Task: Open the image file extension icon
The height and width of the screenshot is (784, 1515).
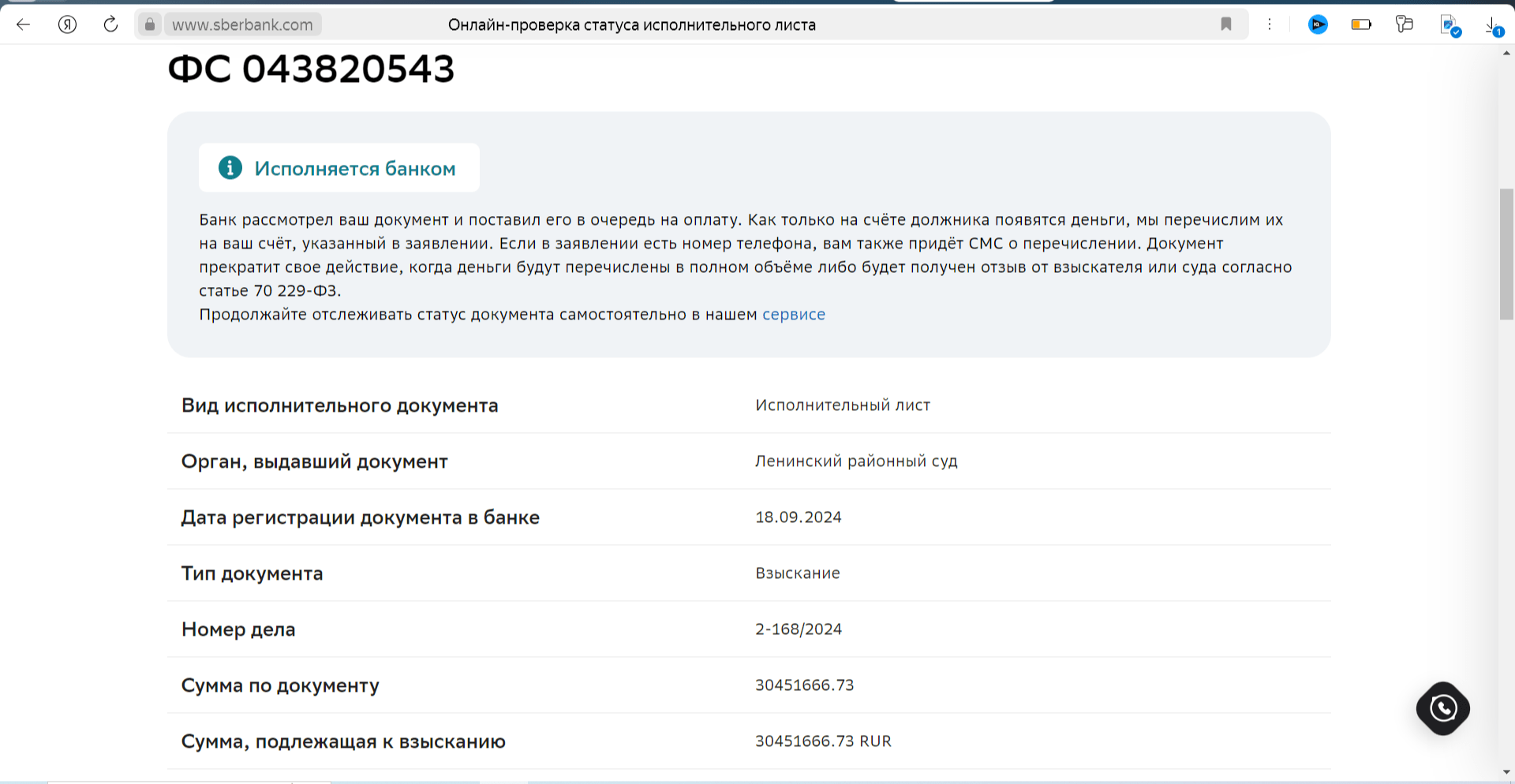Action: click(x=1450, y=26)
